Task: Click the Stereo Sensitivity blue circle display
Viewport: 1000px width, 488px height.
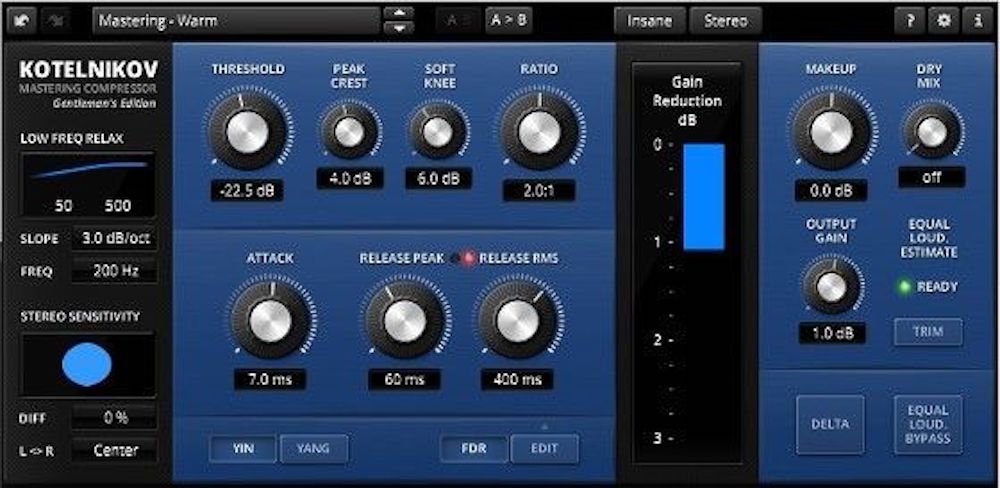Action: [x=87, y=365]
